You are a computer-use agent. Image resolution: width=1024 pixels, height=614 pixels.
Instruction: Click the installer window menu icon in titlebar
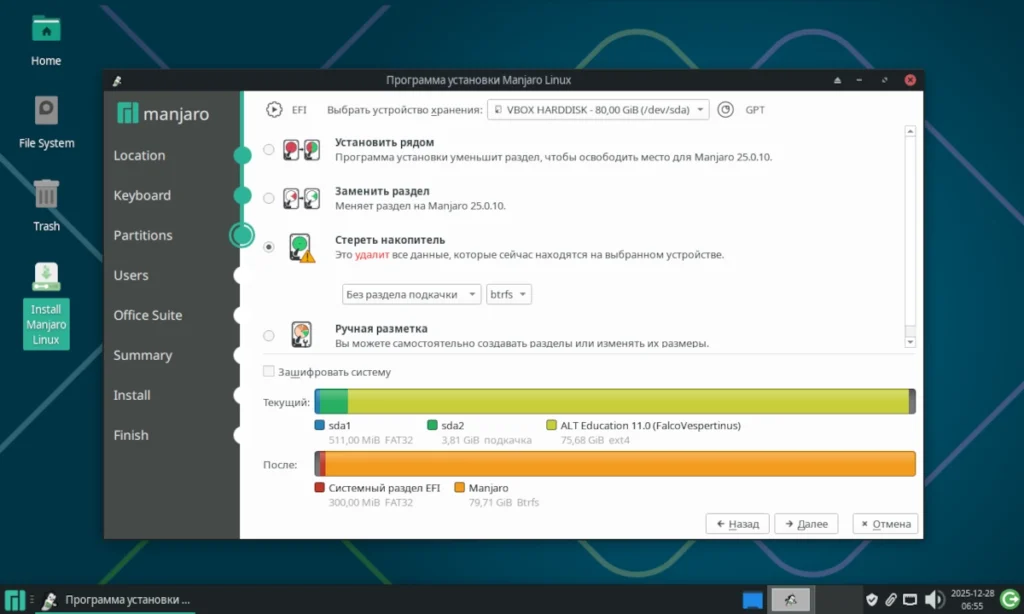(x=117, y=80)
